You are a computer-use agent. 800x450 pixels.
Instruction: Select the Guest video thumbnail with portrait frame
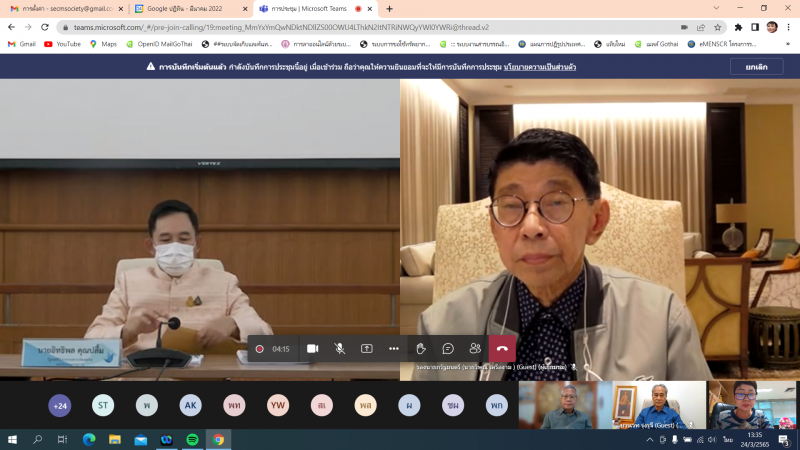pos(659,405)
